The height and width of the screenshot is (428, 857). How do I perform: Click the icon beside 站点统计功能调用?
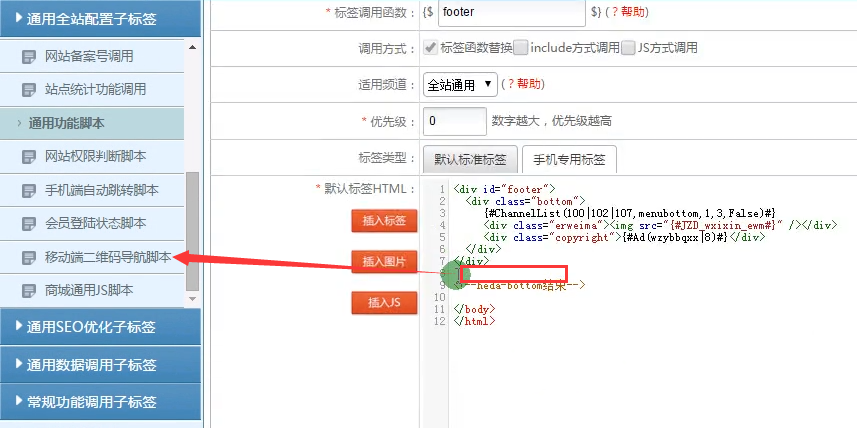click(29, 90)
